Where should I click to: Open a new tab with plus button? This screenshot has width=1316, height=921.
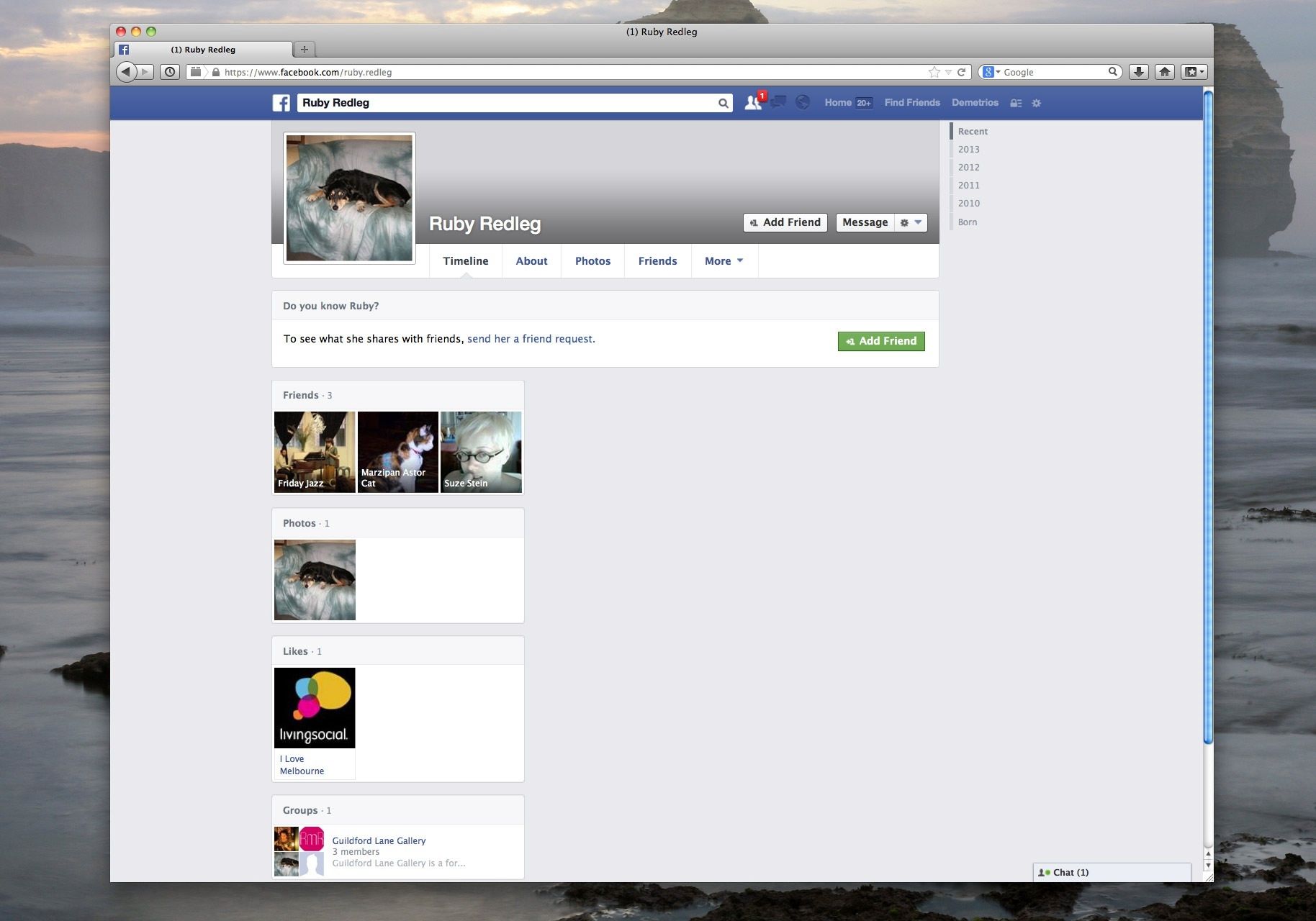click(305, 49)
